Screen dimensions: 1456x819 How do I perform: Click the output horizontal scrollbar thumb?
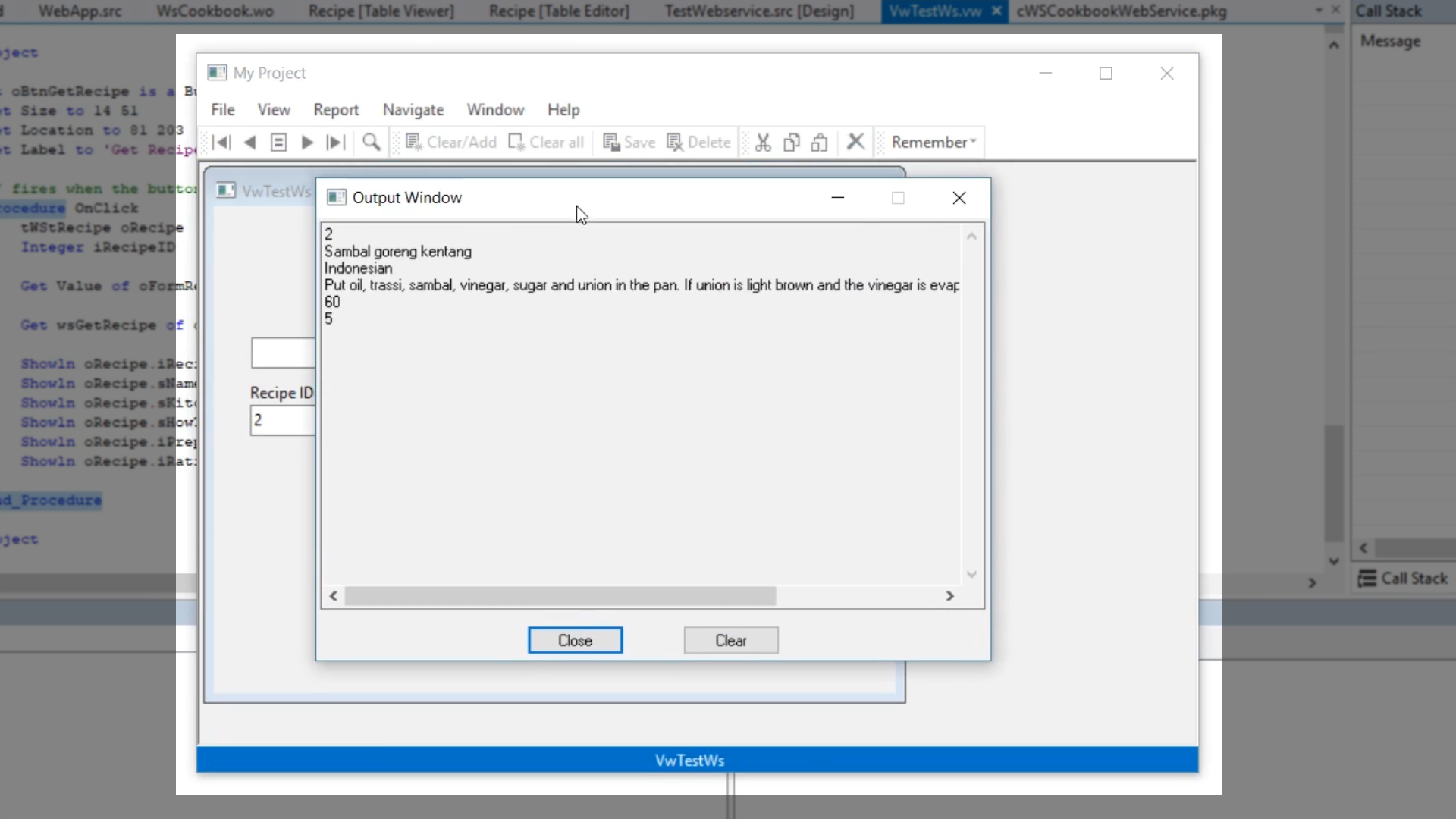pos(560,596)
